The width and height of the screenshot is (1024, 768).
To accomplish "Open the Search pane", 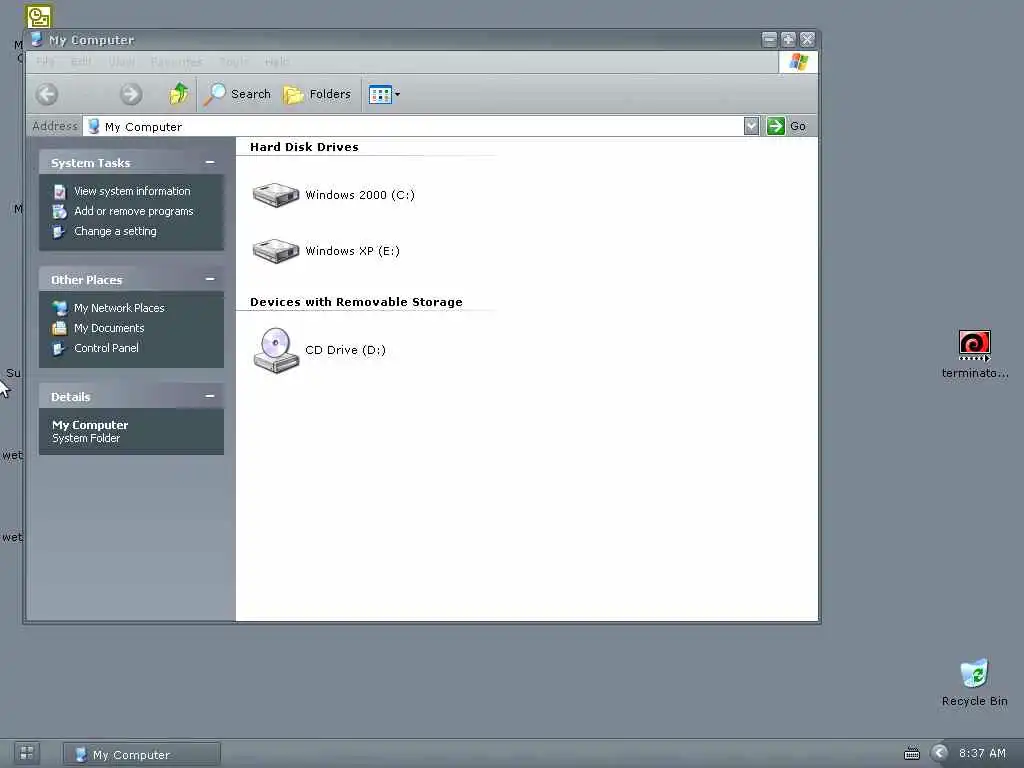I will tap(237, 94).
